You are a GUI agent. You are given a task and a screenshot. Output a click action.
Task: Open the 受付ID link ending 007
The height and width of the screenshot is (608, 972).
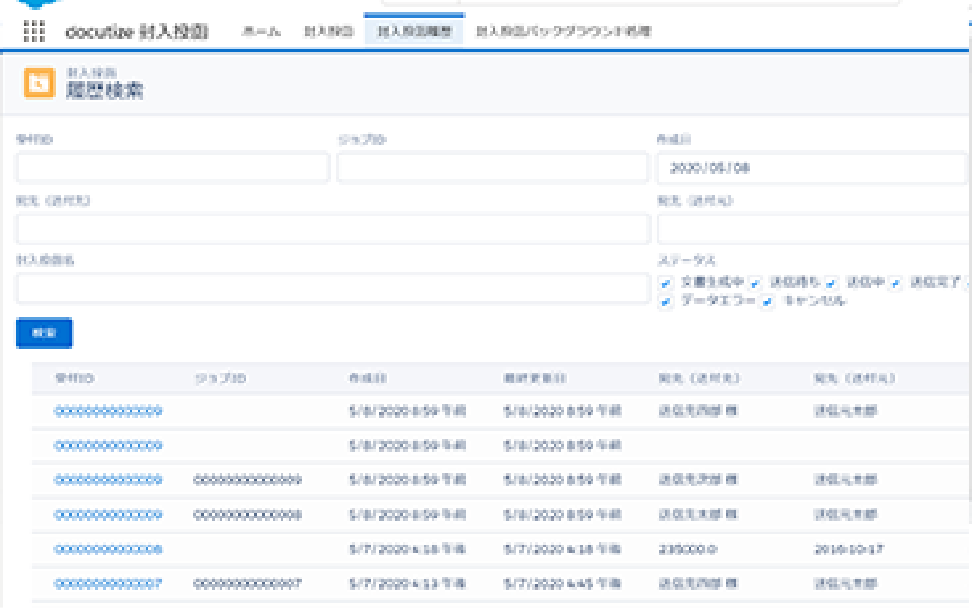(x=108, y=583)
